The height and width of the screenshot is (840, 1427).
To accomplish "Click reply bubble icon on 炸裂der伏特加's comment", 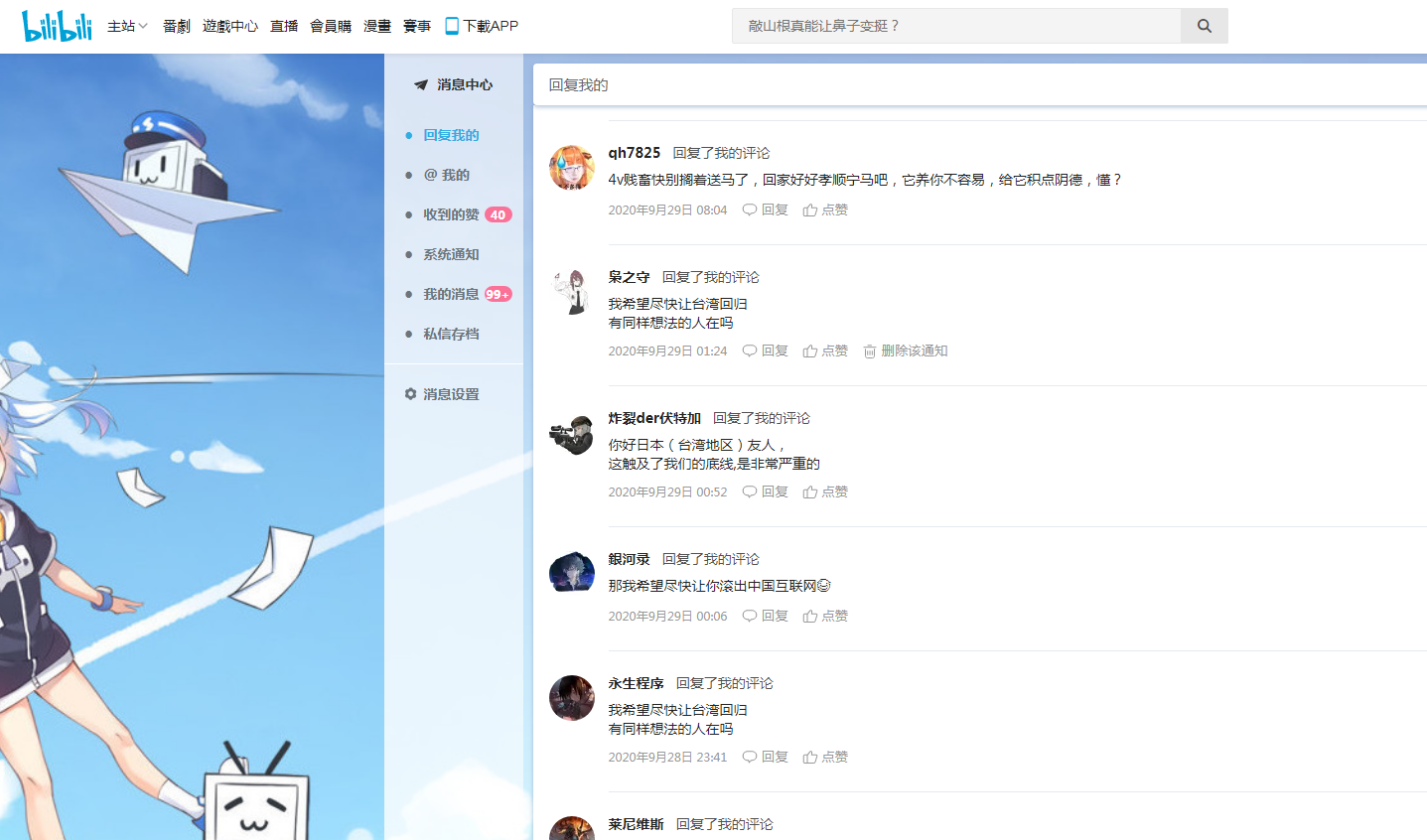I will [x=750, y=491].
